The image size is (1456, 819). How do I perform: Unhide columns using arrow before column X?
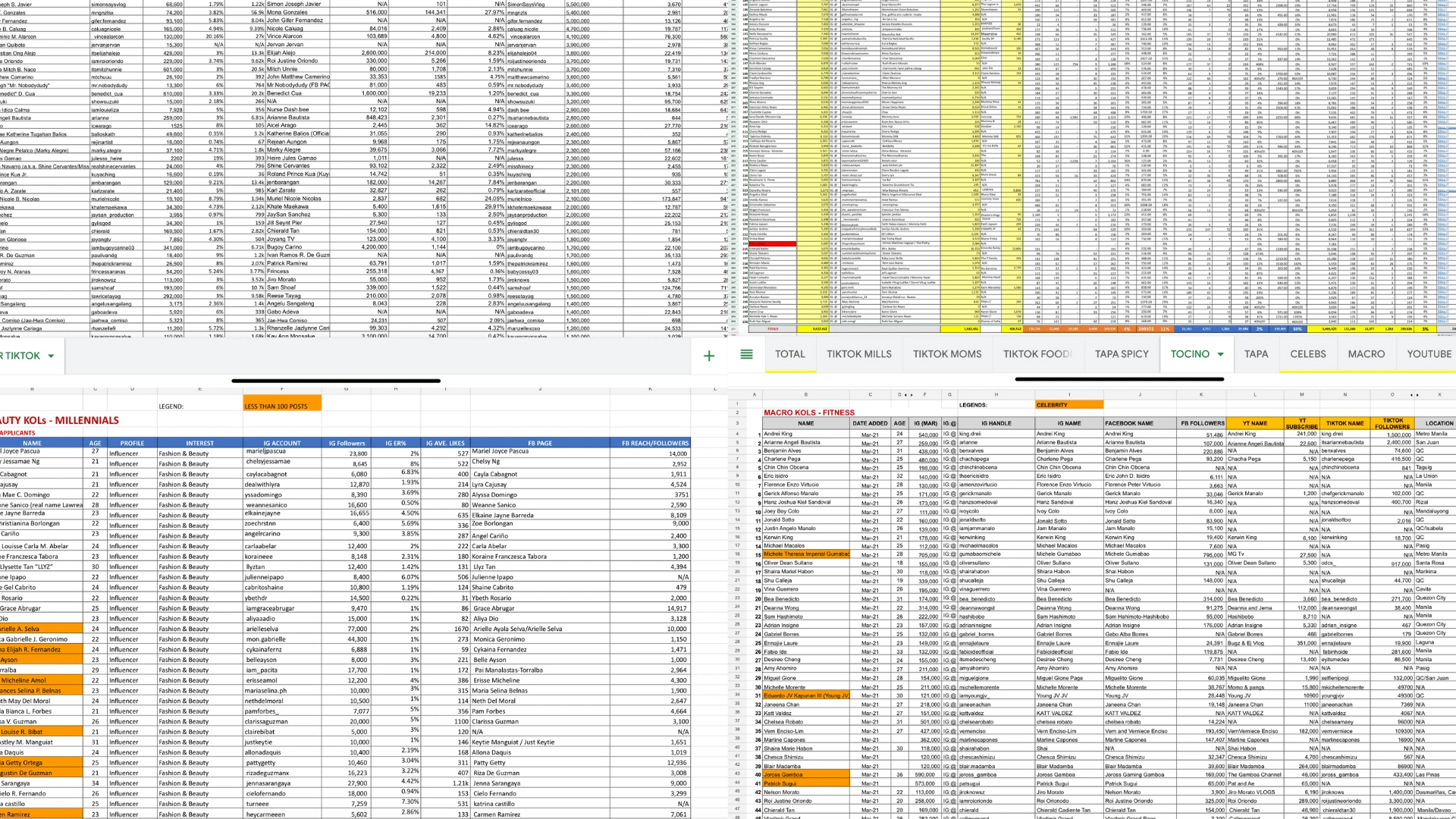pos(1417,394)
